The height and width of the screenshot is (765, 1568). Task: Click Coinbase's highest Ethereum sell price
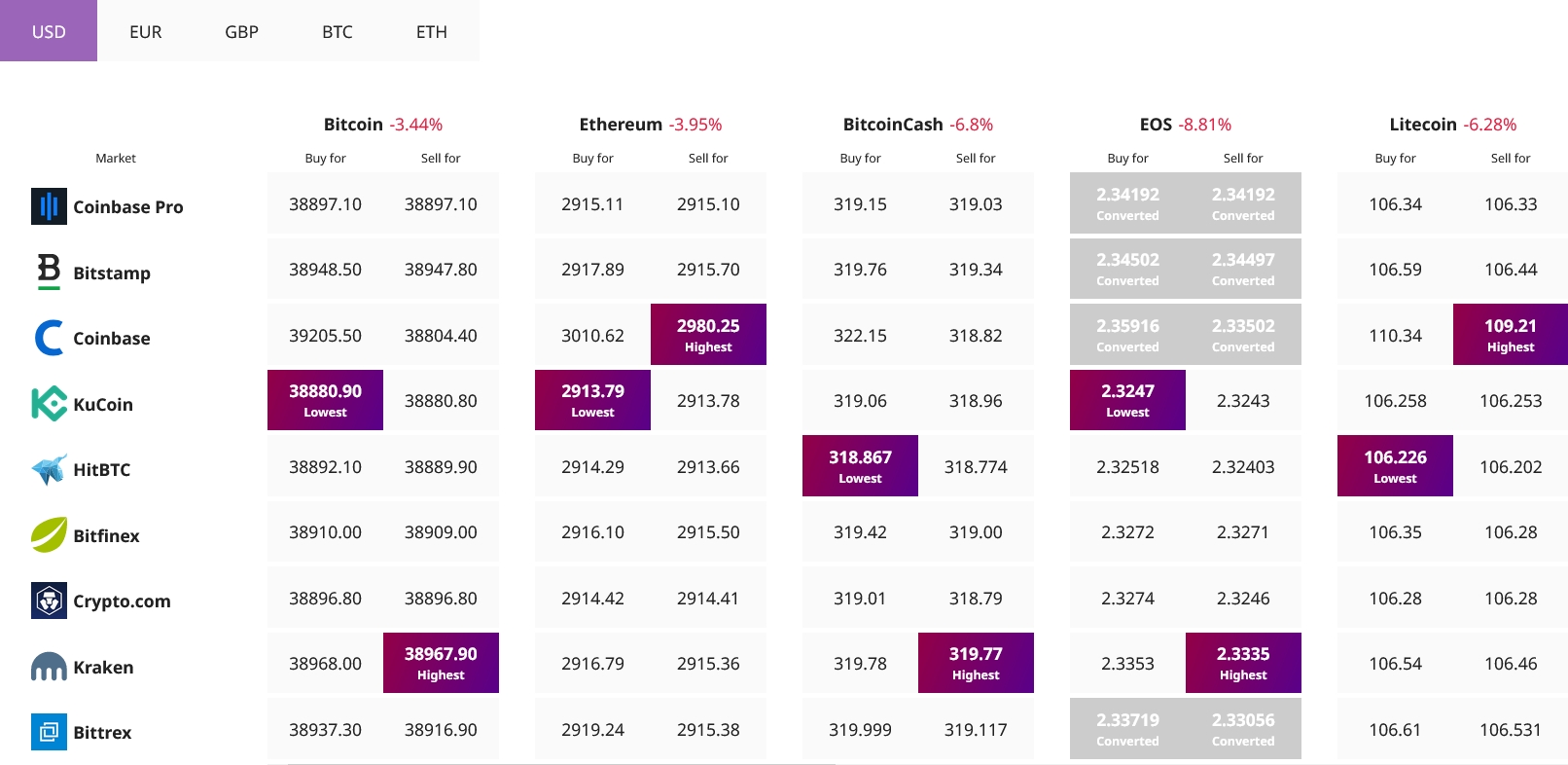[x=708, y=335]
